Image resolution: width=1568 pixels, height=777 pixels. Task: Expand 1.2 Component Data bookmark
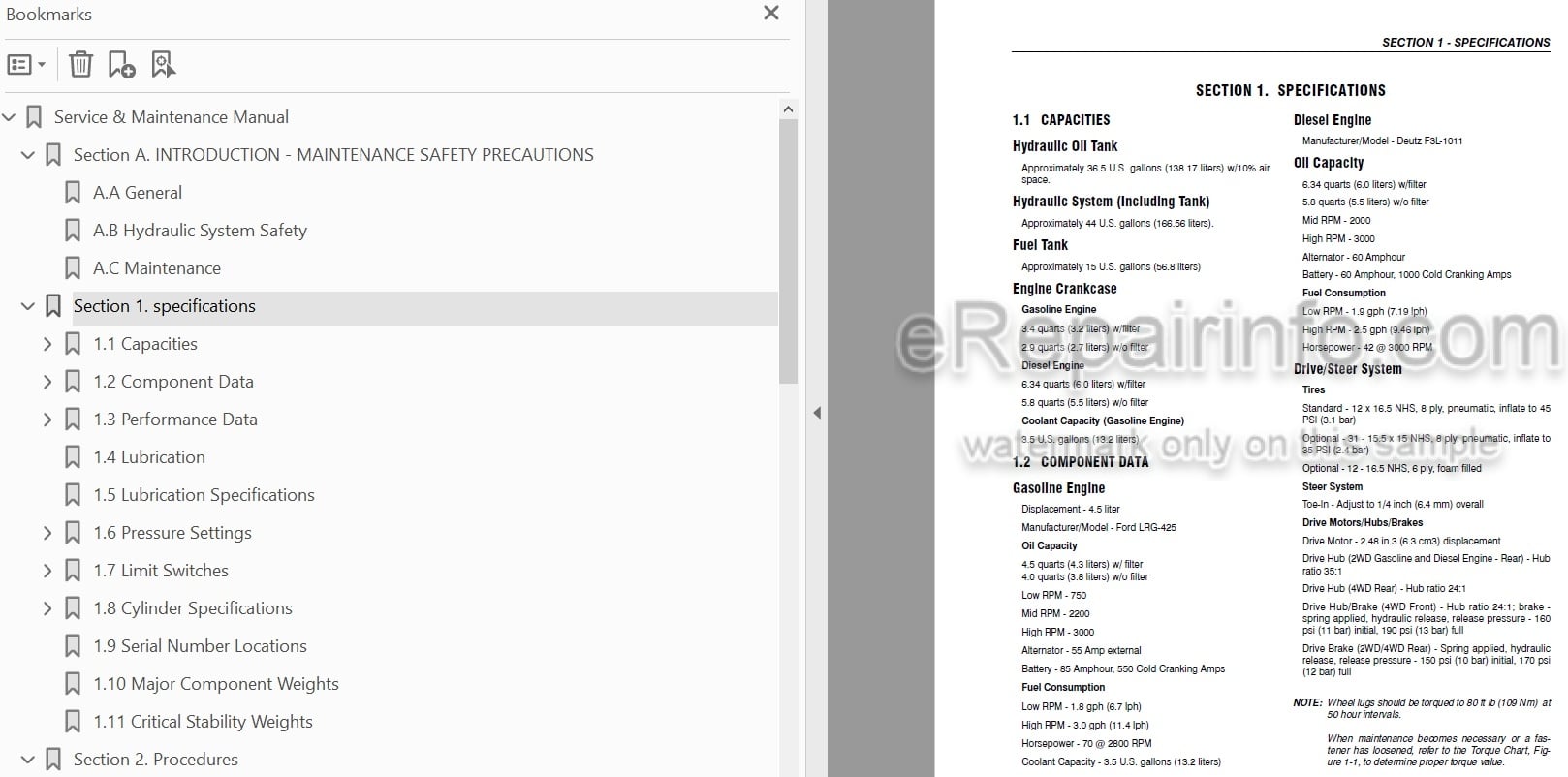tap(47, 382)
